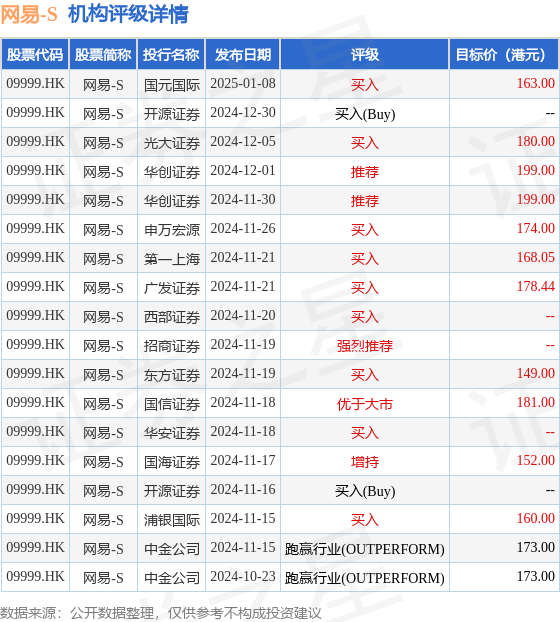Click the 投行名称 column header
Screen dimensions: 560x622
click(171, 54)
